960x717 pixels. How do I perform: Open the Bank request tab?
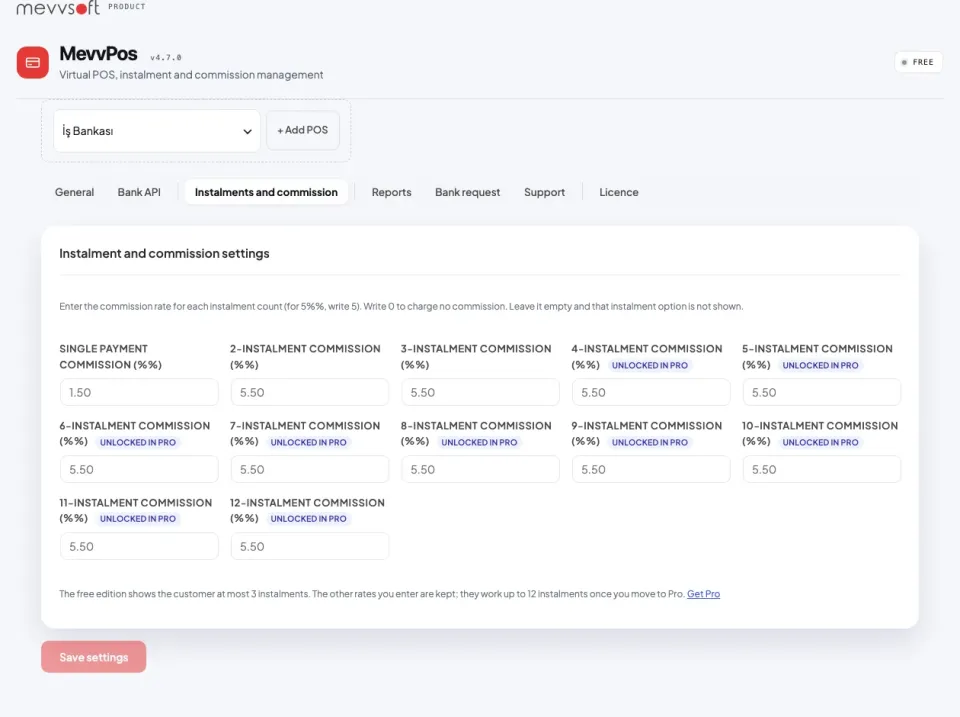coord(467,192)
